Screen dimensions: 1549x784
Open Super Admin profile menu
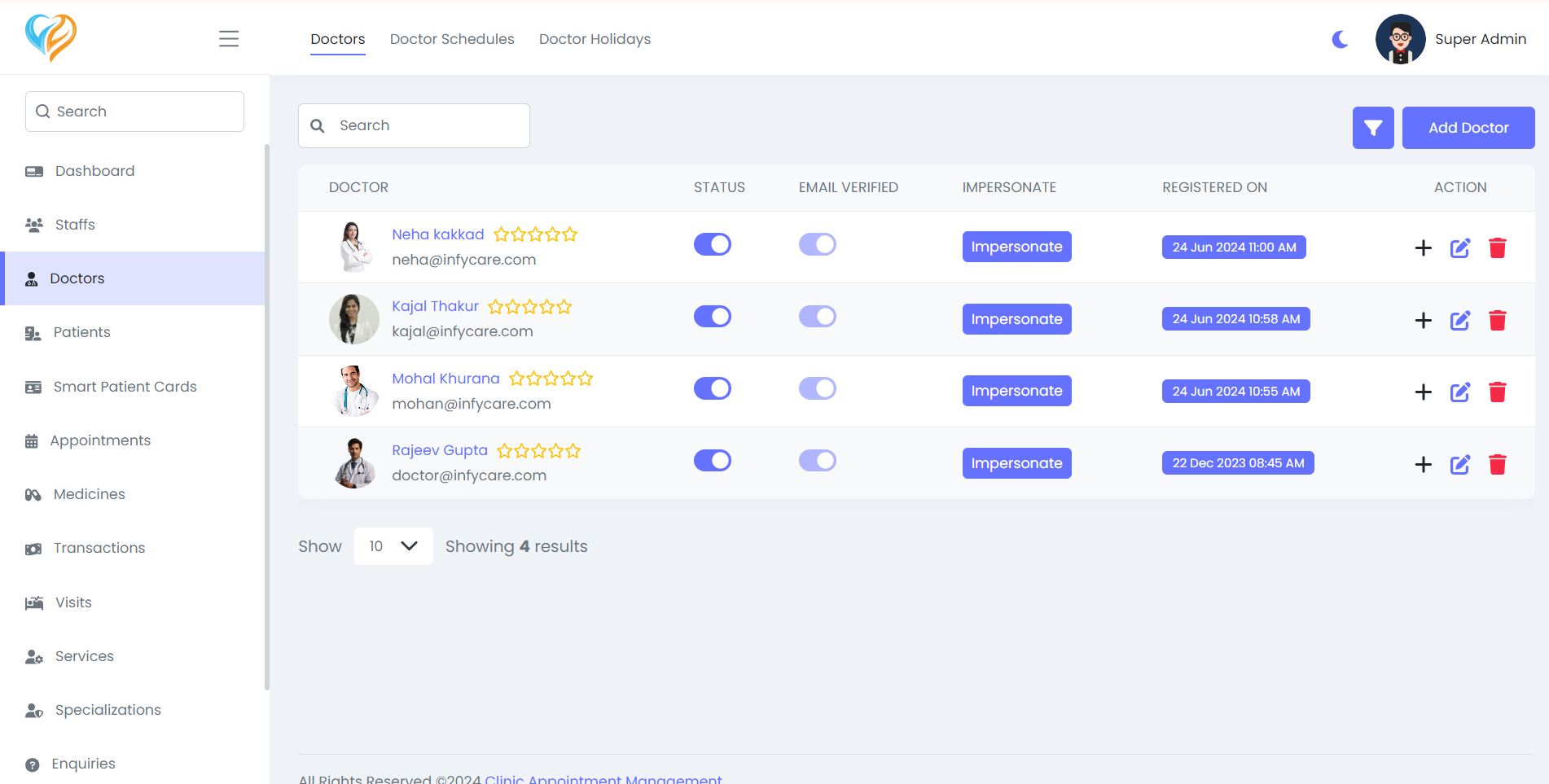click(x=1450, y=39)
